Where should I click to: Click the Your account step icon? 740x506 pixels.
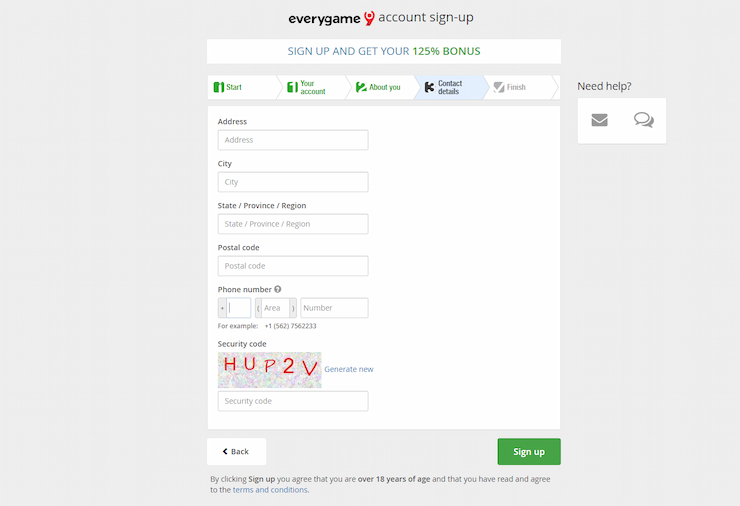(293, 87)
